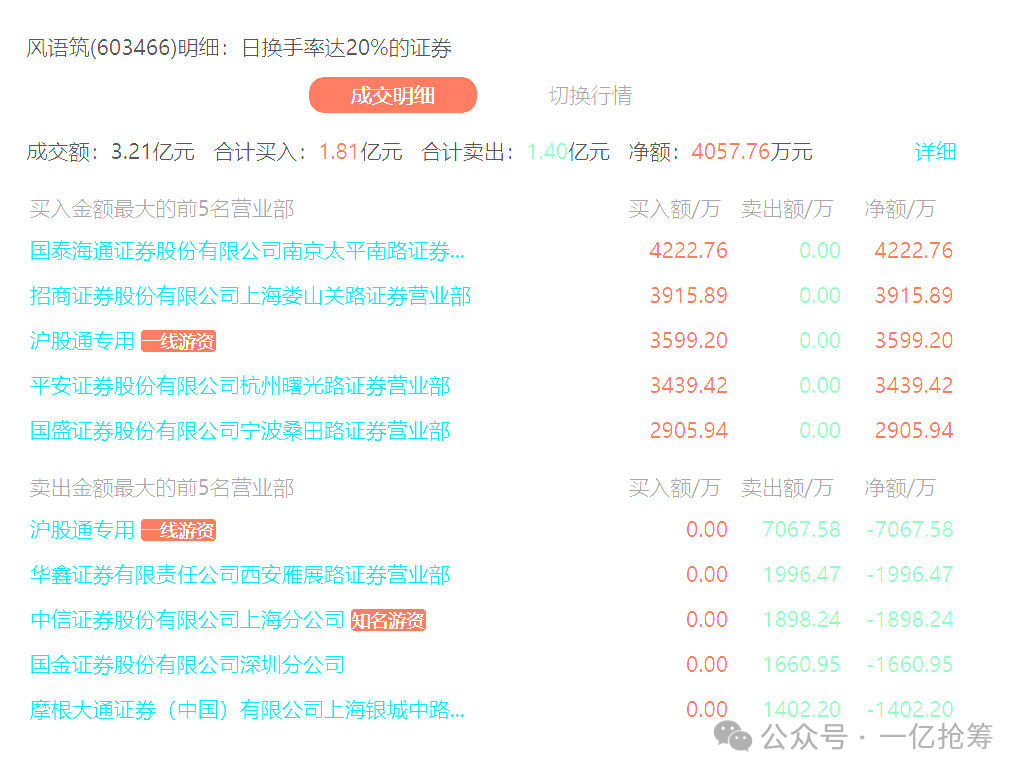Open 招商证券 上海娄山关路 branch link

pos(251,296)
